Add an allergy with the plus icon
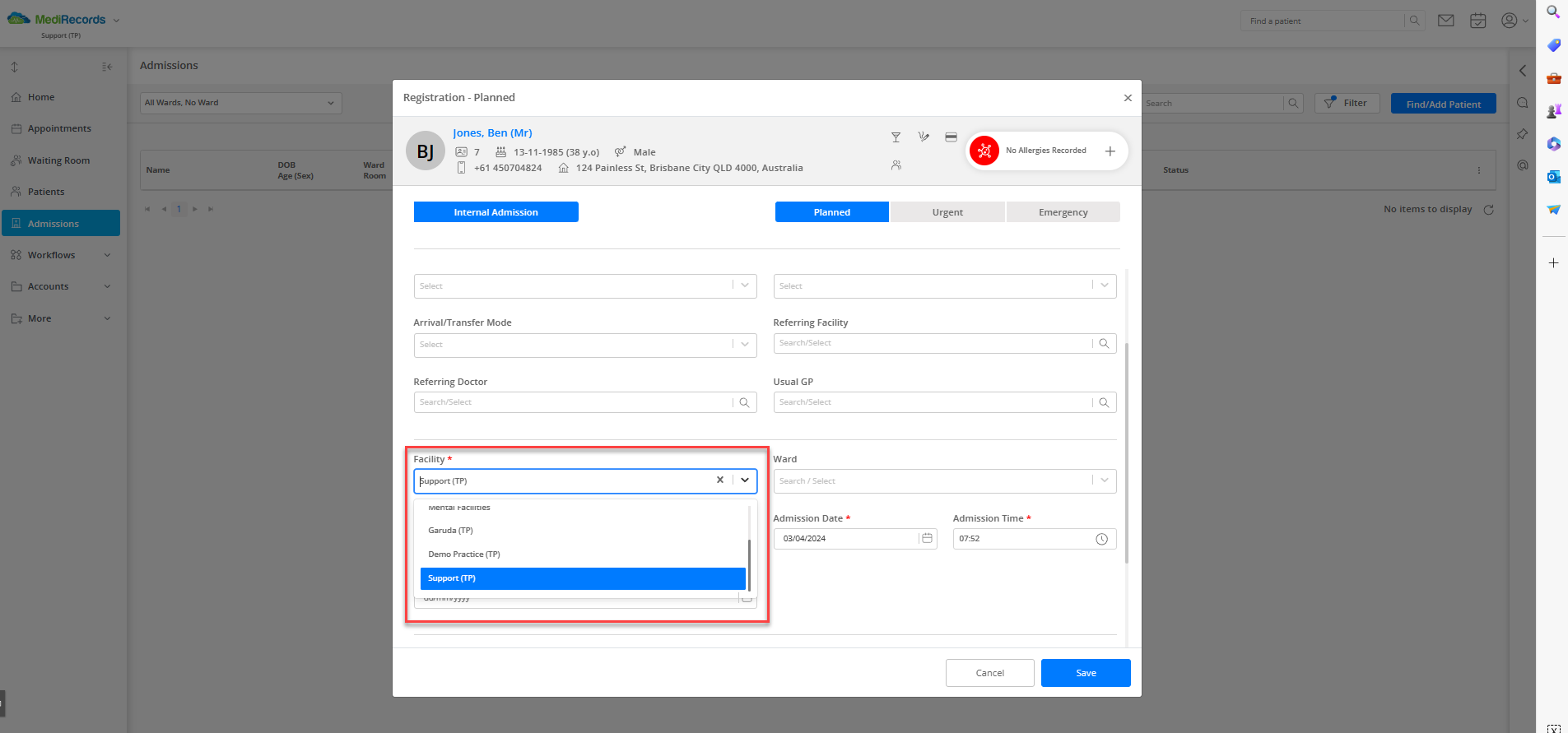The image size is (1568, 733). (x=1110, y=151)
